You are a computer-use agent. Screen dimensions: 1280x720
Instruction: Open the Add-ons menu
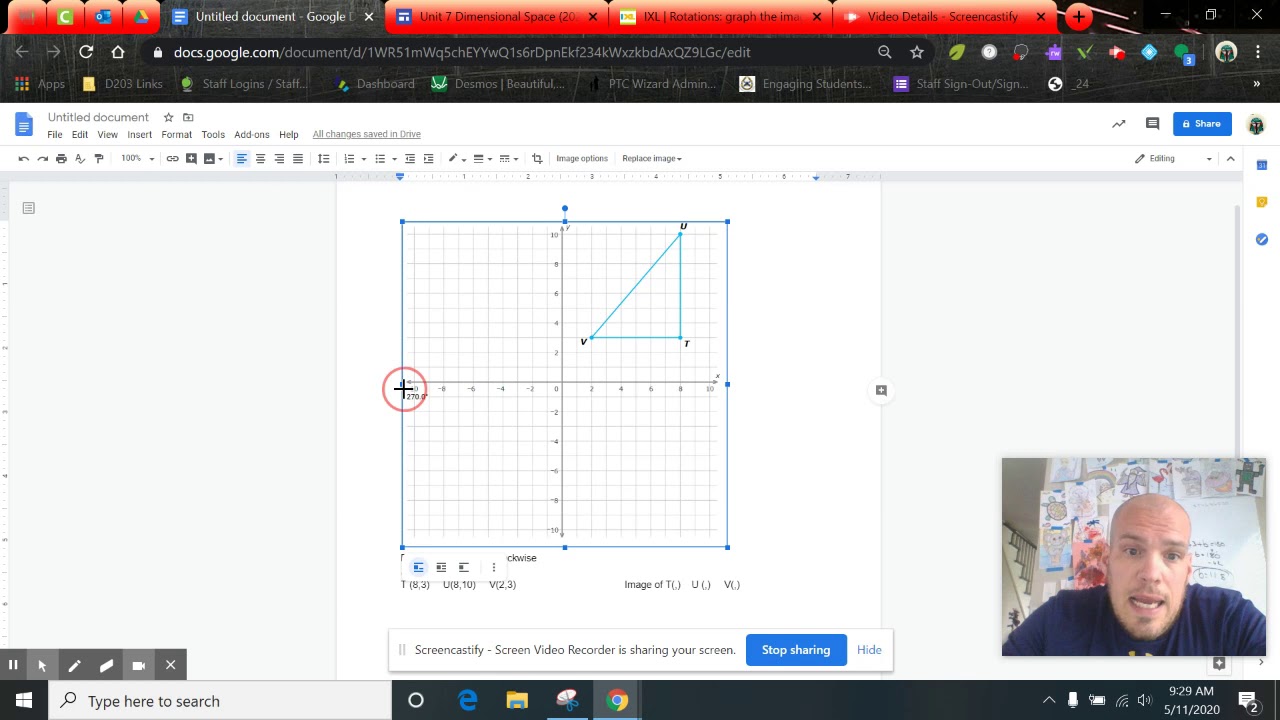click(252, 134)
